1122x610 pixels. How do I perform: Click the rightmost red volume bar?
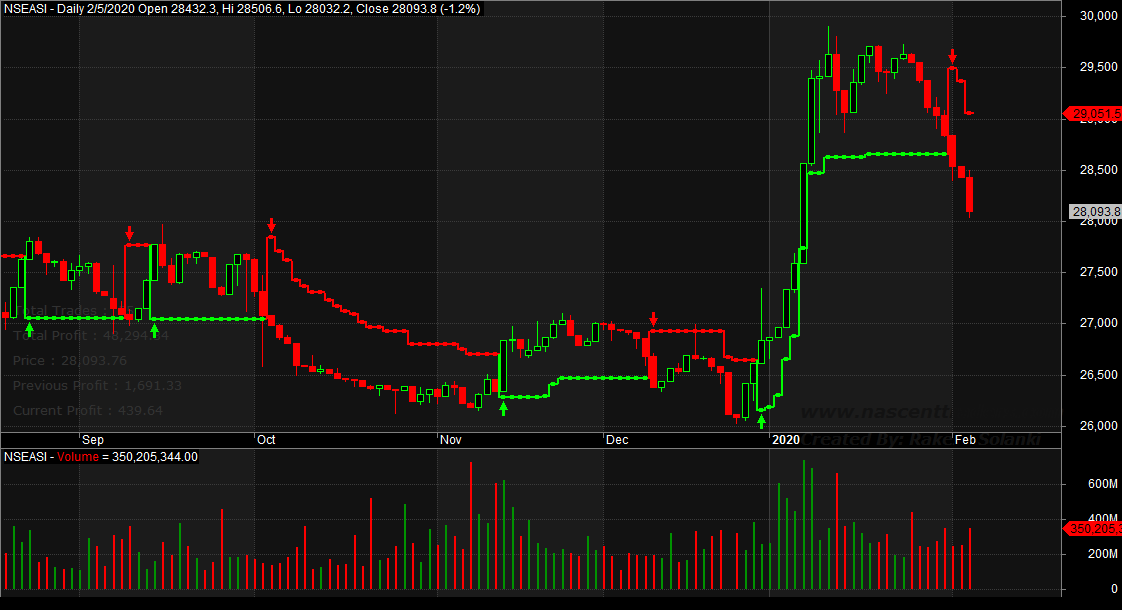pyautogui.click(x=970, y=558)
